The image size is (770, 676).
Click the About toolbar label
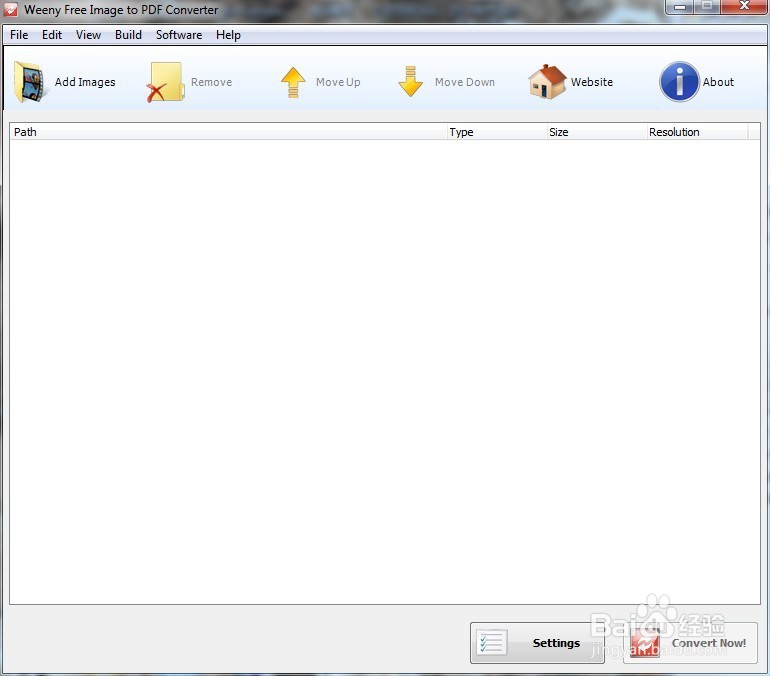pos(718,82)
